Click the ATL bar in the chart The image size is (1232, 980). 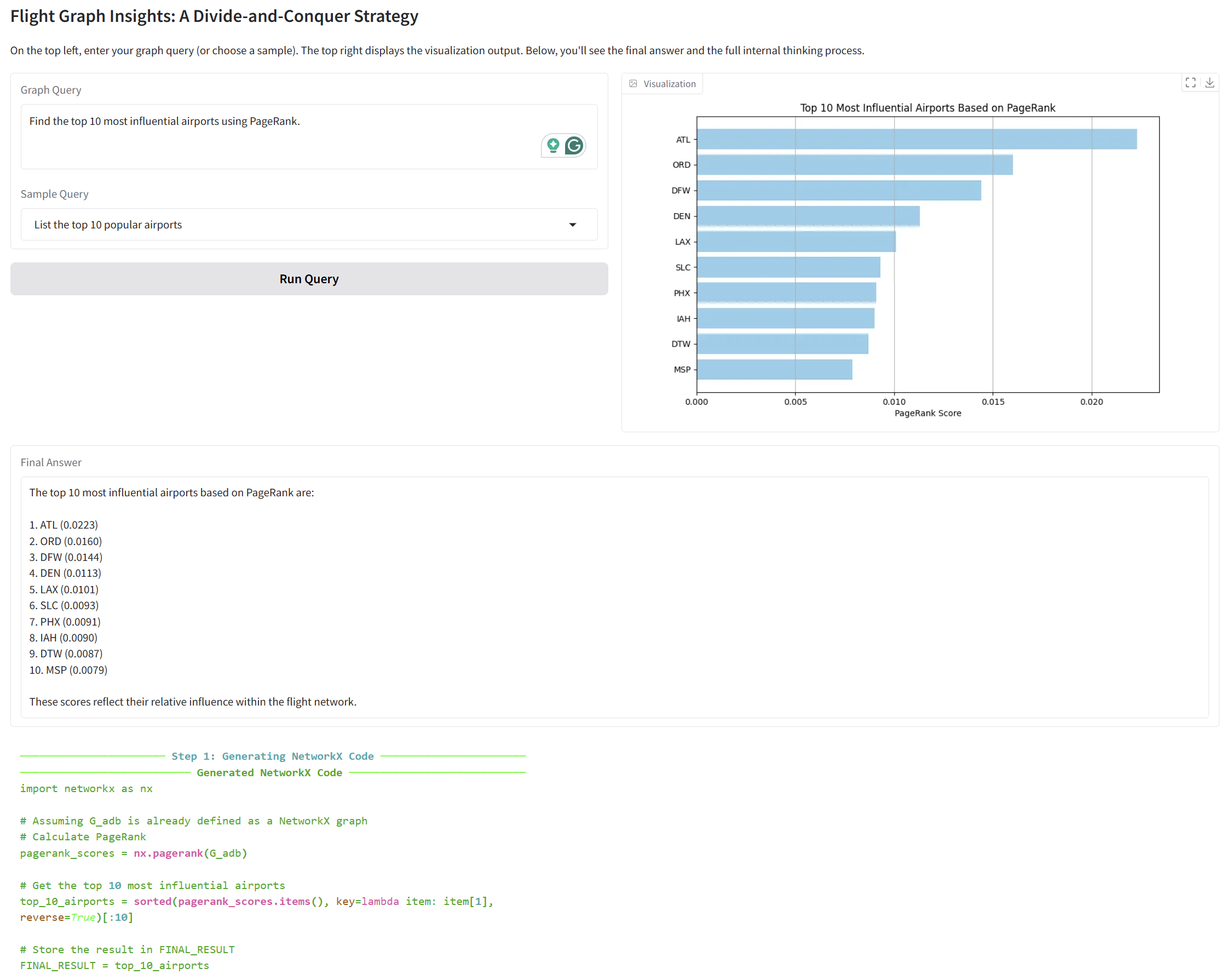916,140
